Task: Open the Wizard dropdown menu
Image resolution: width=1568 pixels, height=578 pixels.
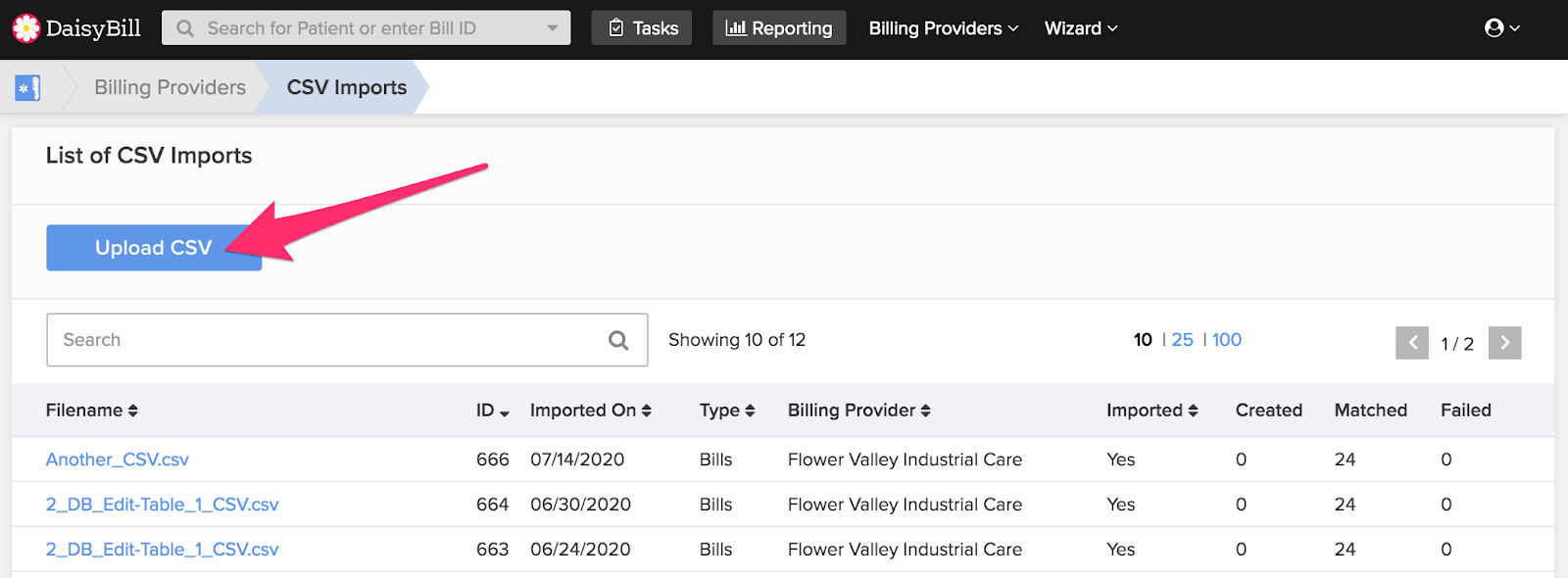Action: pyautogui.click(x=1081, y=28)
